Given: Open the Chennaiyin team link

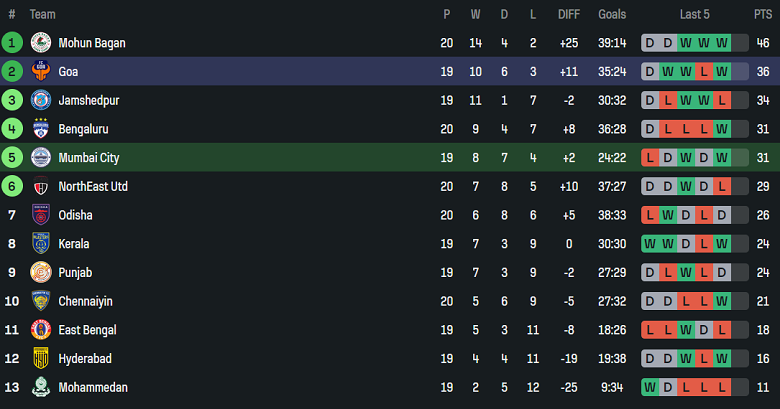Looking at the screenshot, I should point(86,301).
